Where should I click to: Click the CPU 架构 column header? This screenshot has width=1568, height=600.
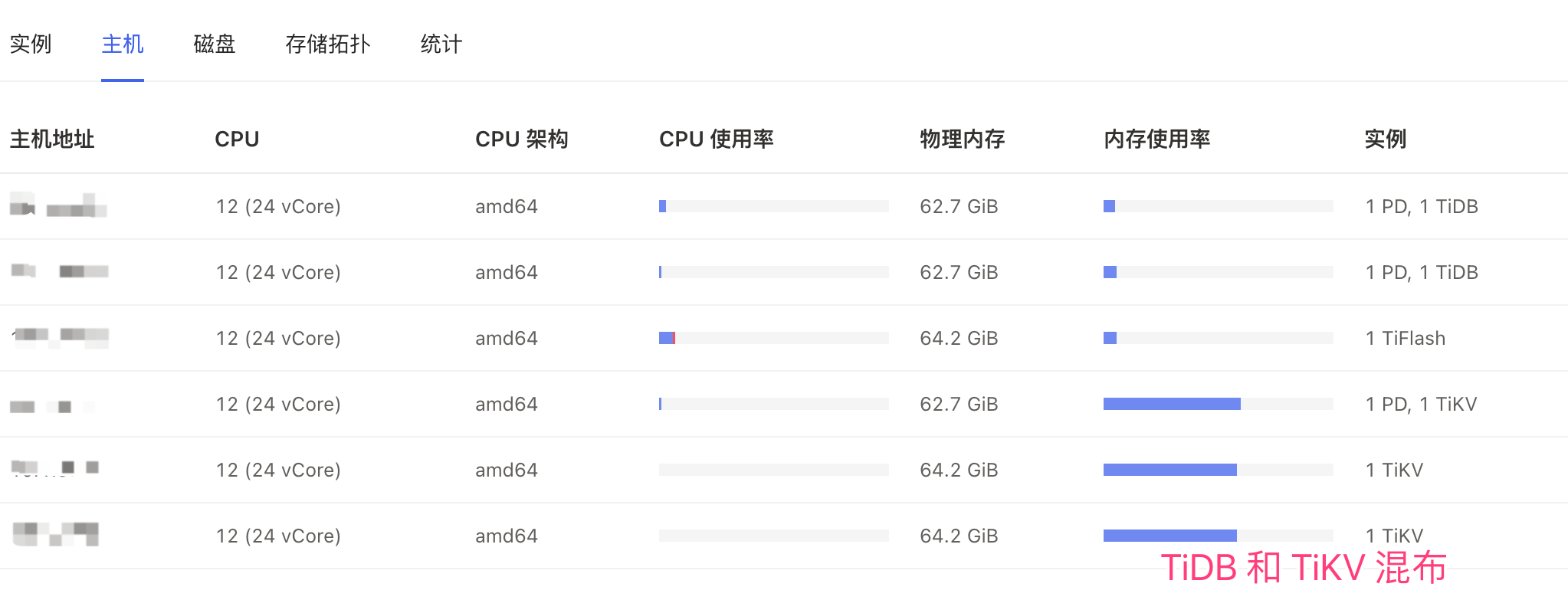(x=522, y=139)
